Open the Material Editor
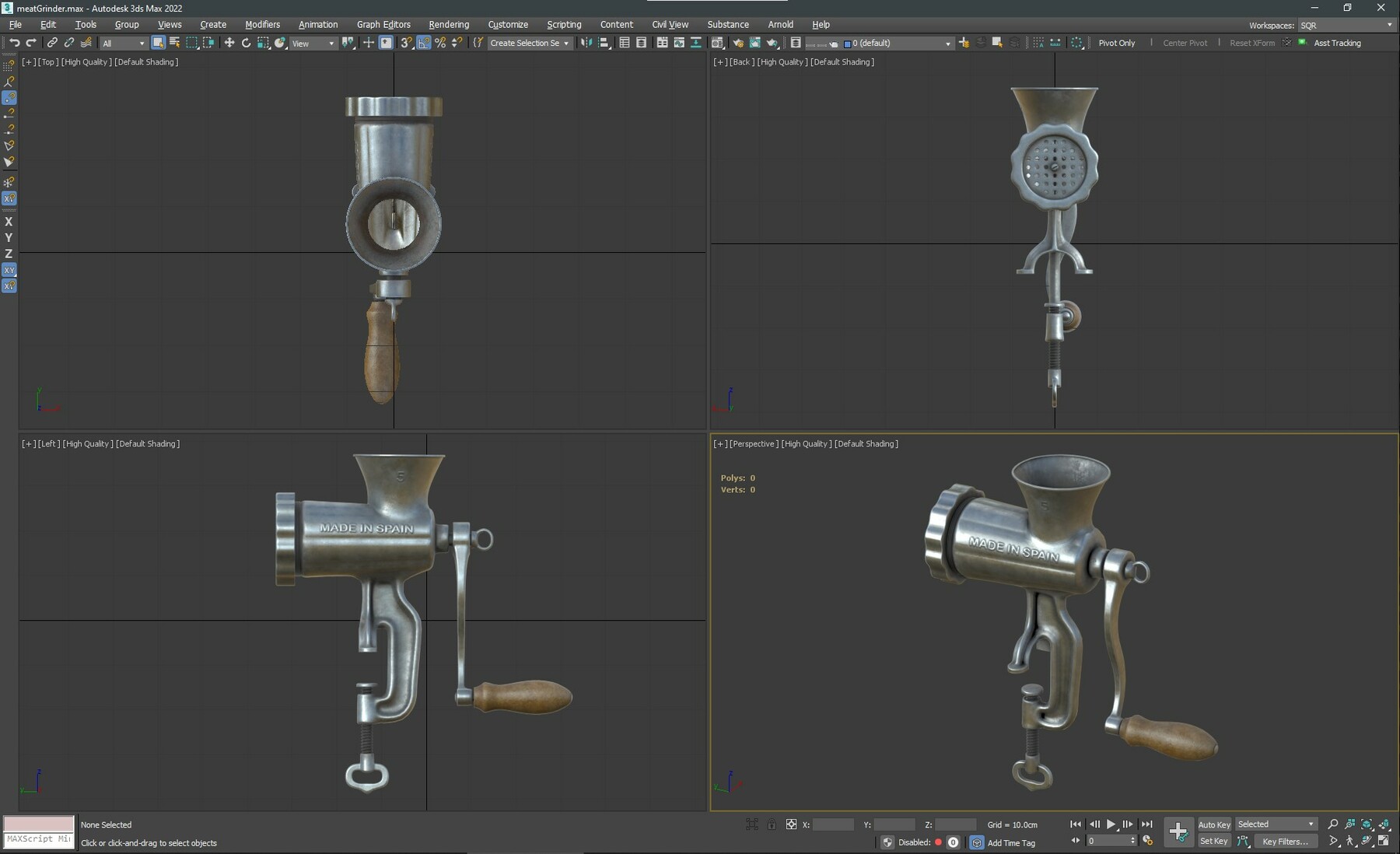The image size is (1400, 854). pos(717,43)
